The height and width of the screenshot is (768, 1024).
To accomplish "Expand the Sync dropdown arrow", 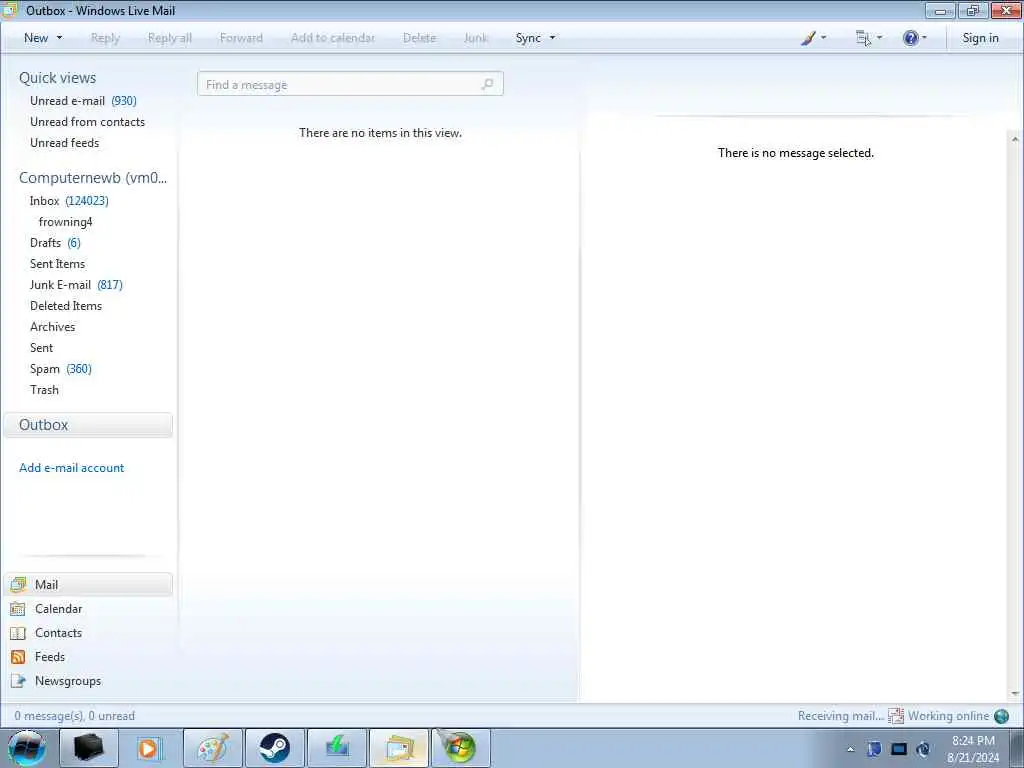I will (x=552, y=38).
